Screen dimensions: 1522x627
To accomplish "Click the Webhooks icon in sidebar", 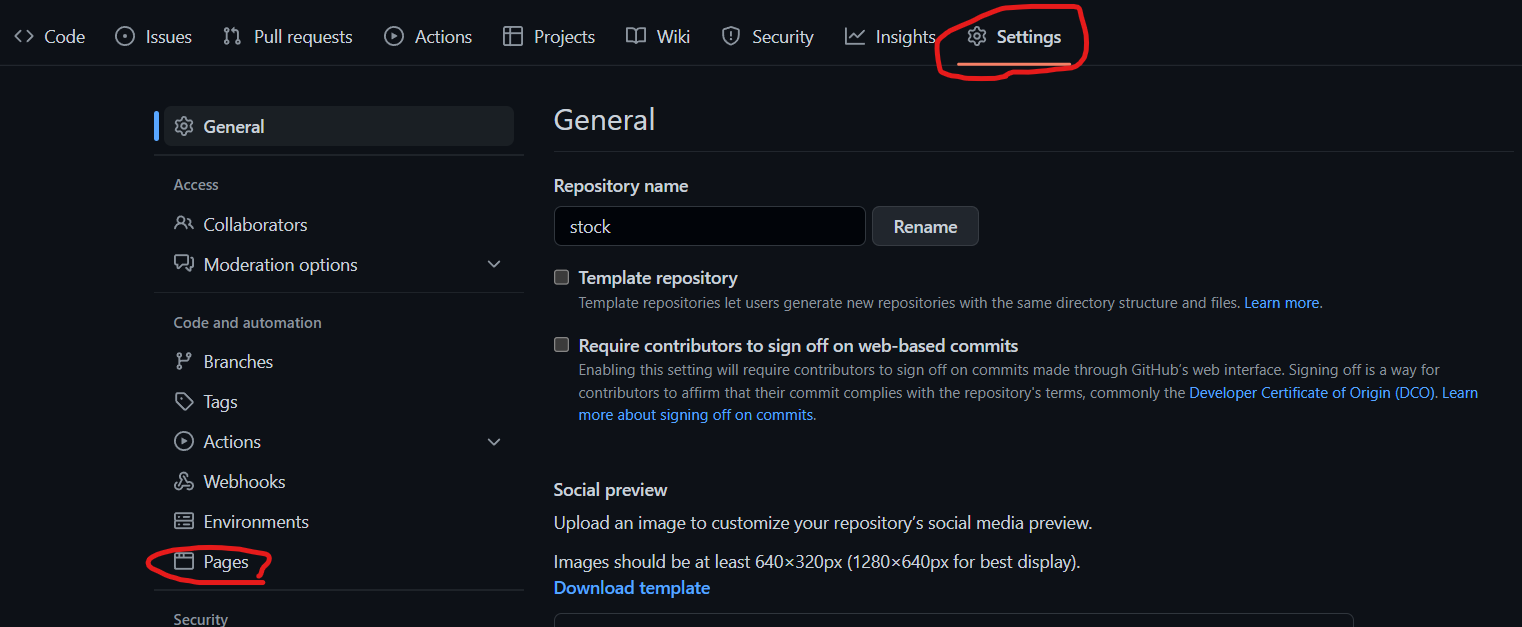I will (x=184, y=482).
